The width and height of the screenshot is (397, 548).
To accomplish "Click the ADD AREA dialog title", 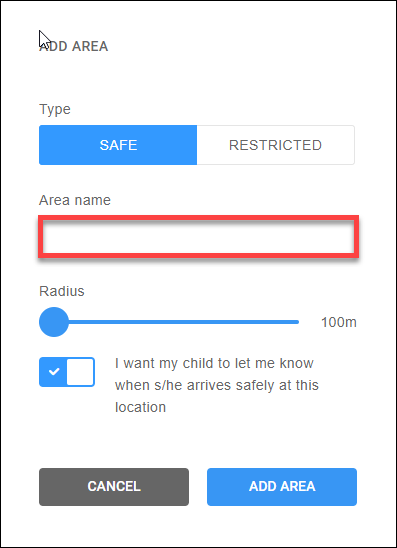I will point(74,46).
